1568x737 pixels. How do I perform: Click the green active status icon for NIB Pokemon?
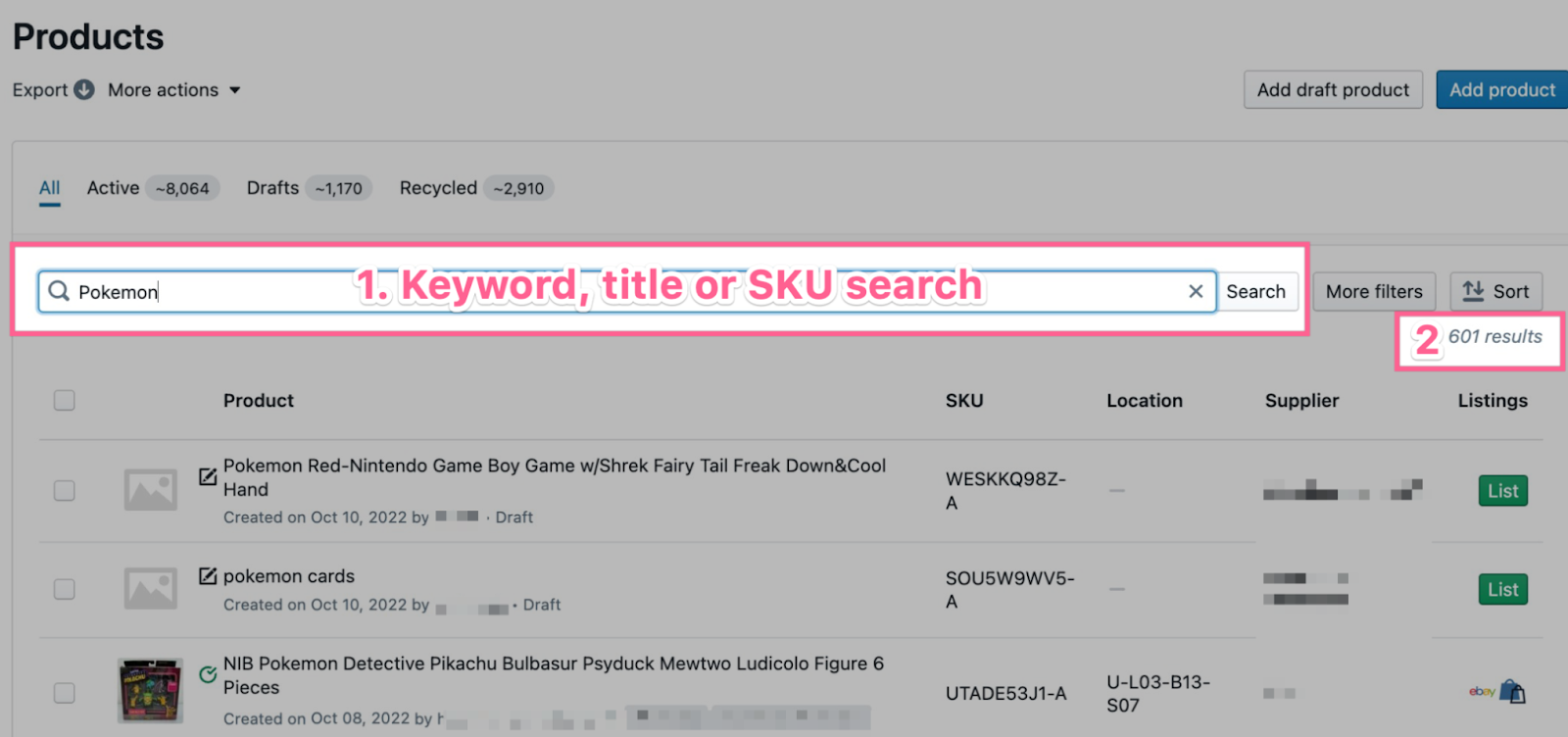[208, 674]
